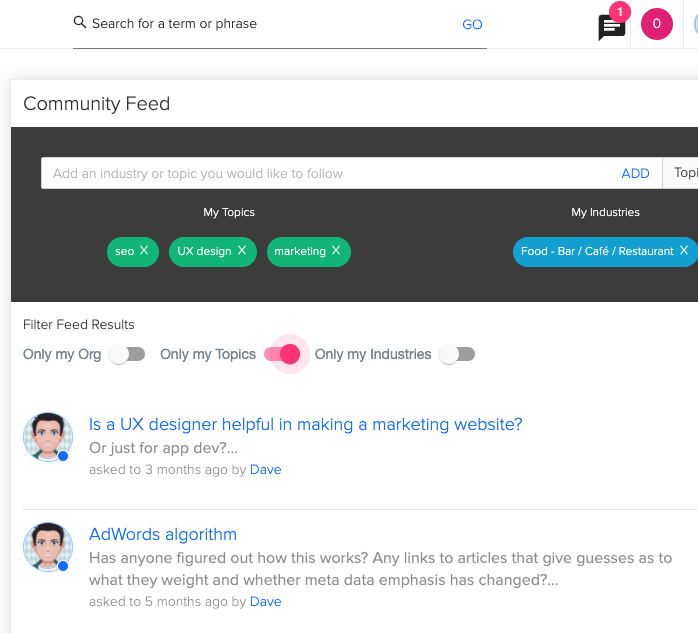
Task: Enable Only my Industries filter
Action: tap(457, 354)
